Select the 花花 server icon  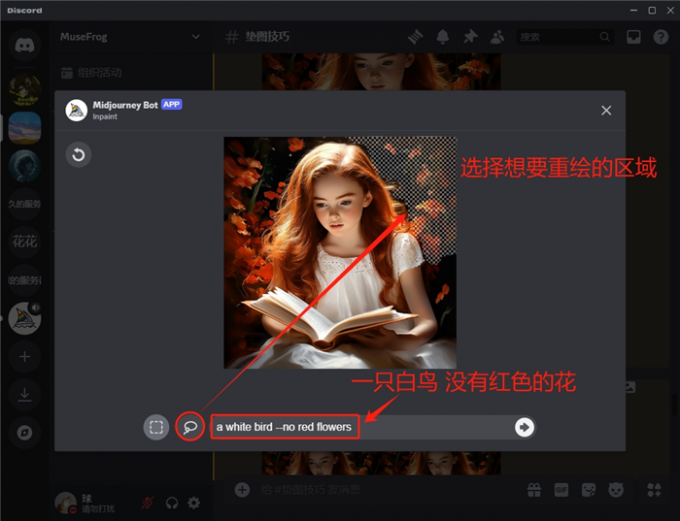(x=25, y=242)
